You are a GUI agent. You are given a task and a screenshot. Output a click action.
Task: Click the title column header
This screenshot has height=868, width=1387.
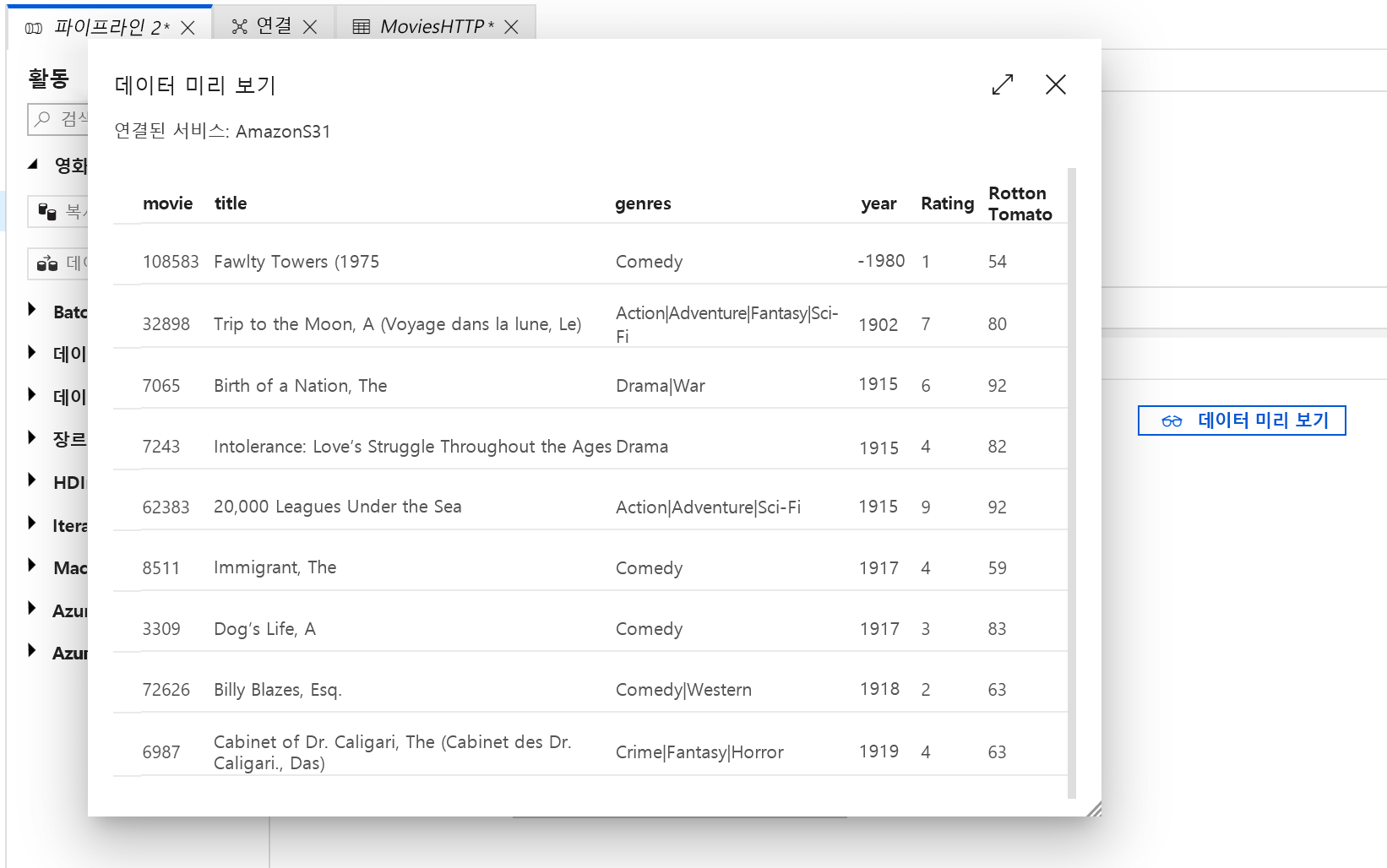[231, 203]
